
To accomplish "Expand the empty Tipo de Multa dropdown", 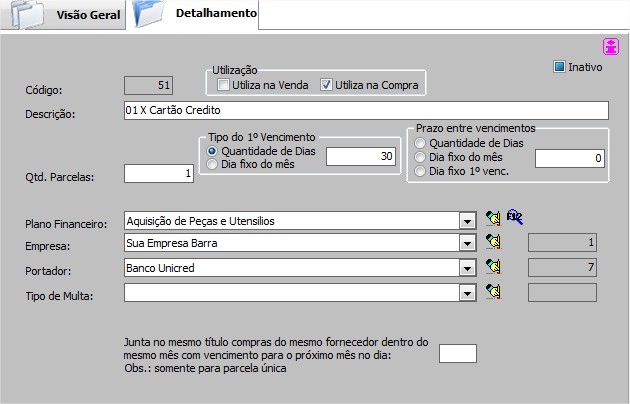I will coord(467,292).
